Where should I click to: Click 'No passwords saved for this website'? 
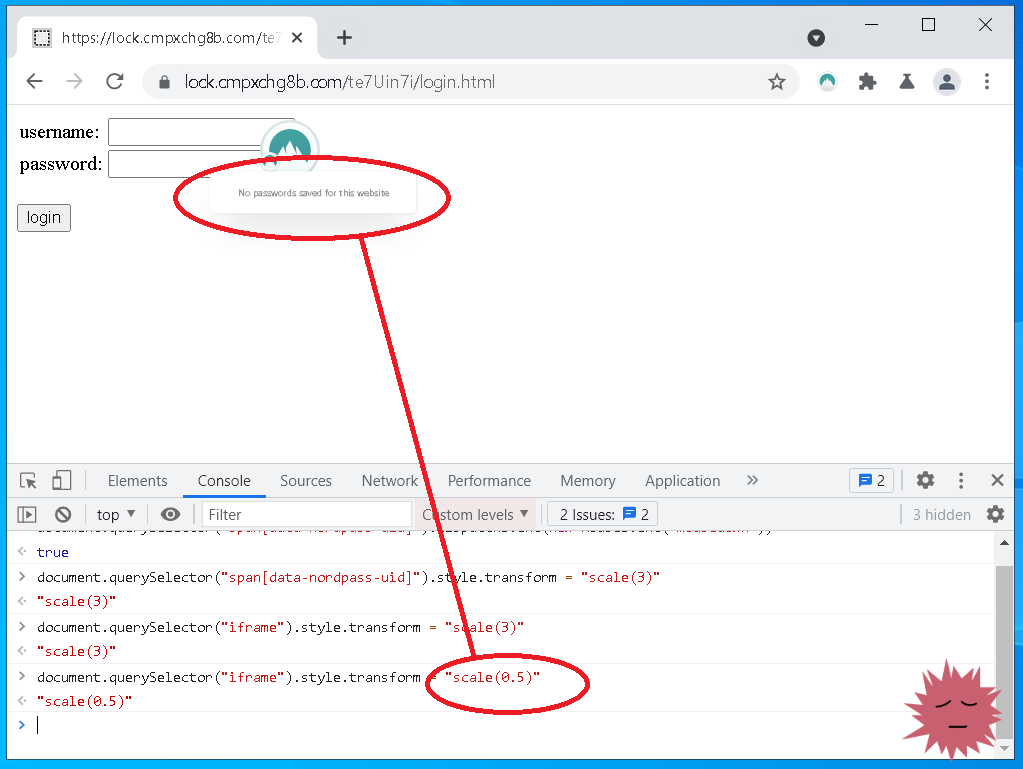313,193
